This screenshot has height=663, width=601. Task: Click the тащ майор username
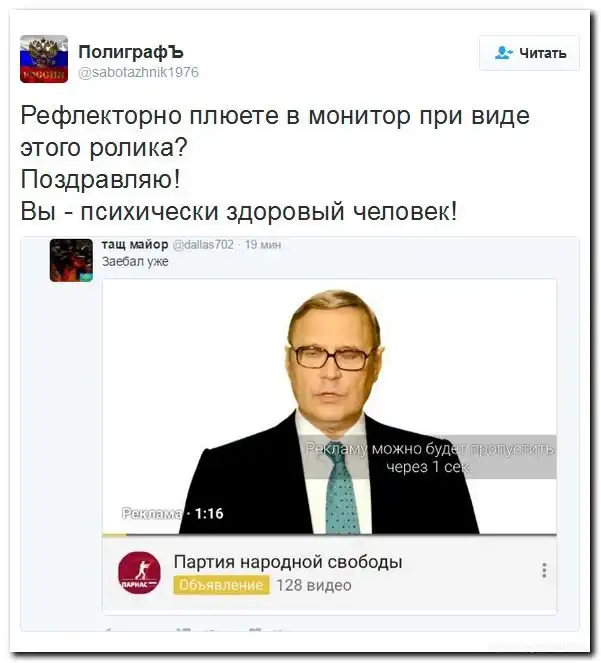135,244
